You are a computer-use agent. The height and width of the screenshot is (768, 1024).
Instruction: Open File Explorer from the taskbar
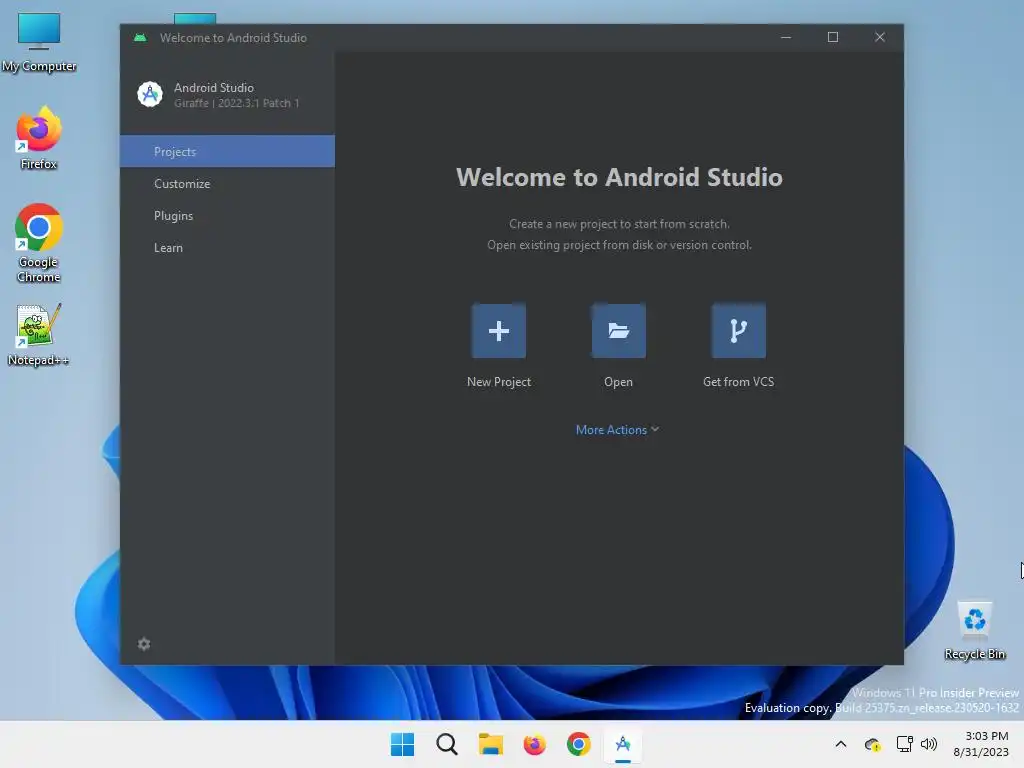coord(490,744)
